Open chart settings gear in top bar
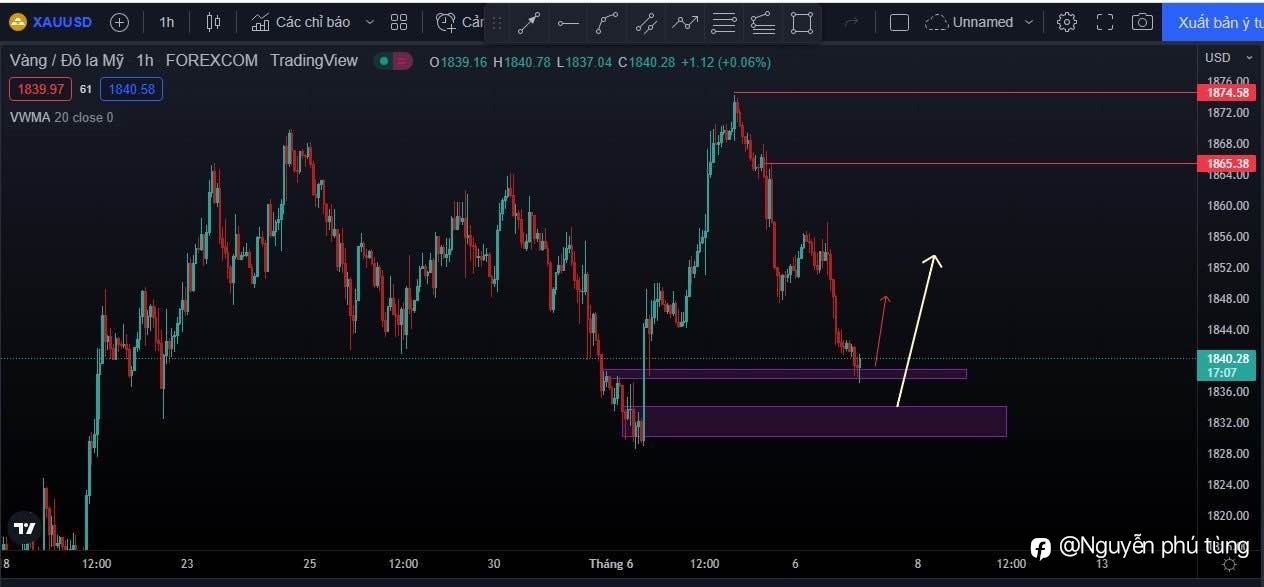 coord(1067,22)
